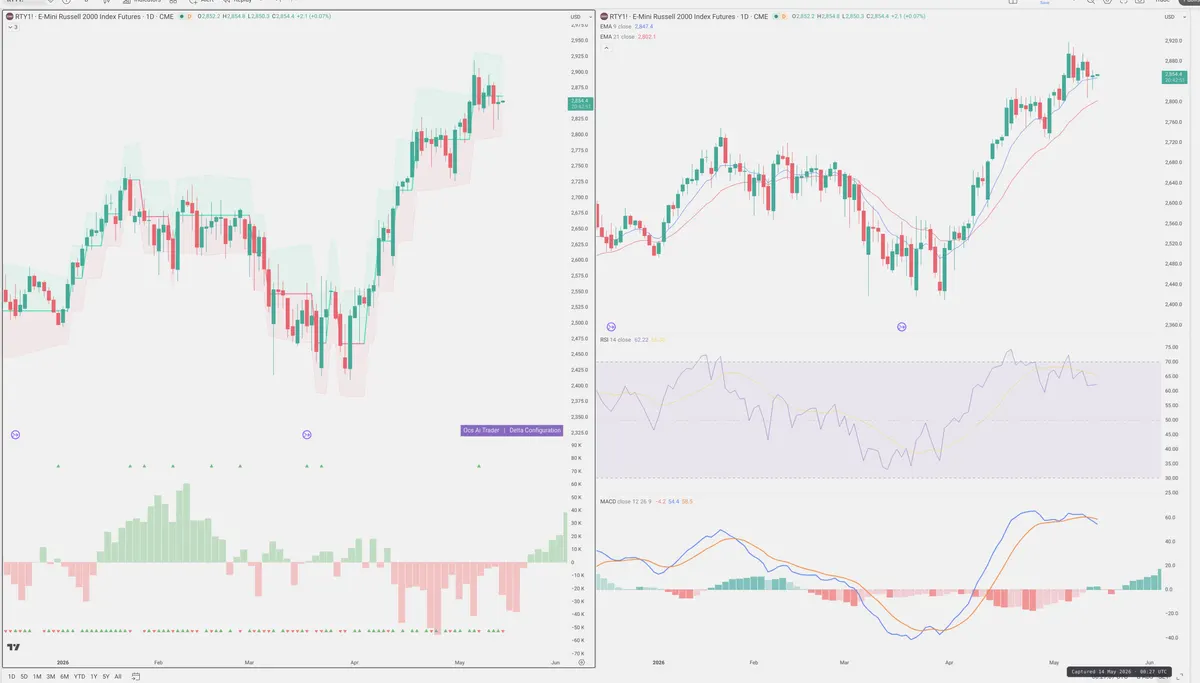Open the go-to-date calendar icon
This screenshot has width=1200, height=683.
pos(136,676)
